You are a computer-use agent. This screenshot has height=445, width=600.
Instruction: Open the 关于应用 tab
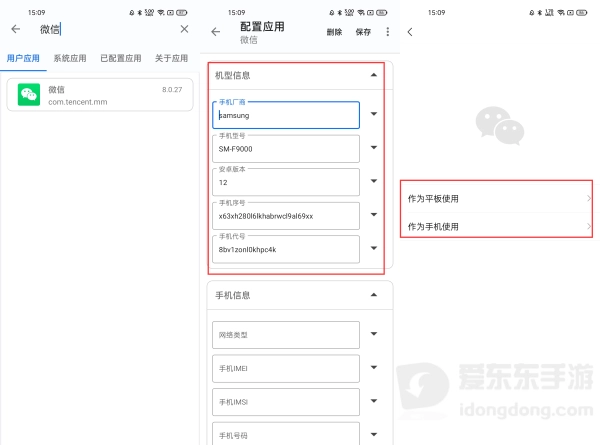click(171, 58)
